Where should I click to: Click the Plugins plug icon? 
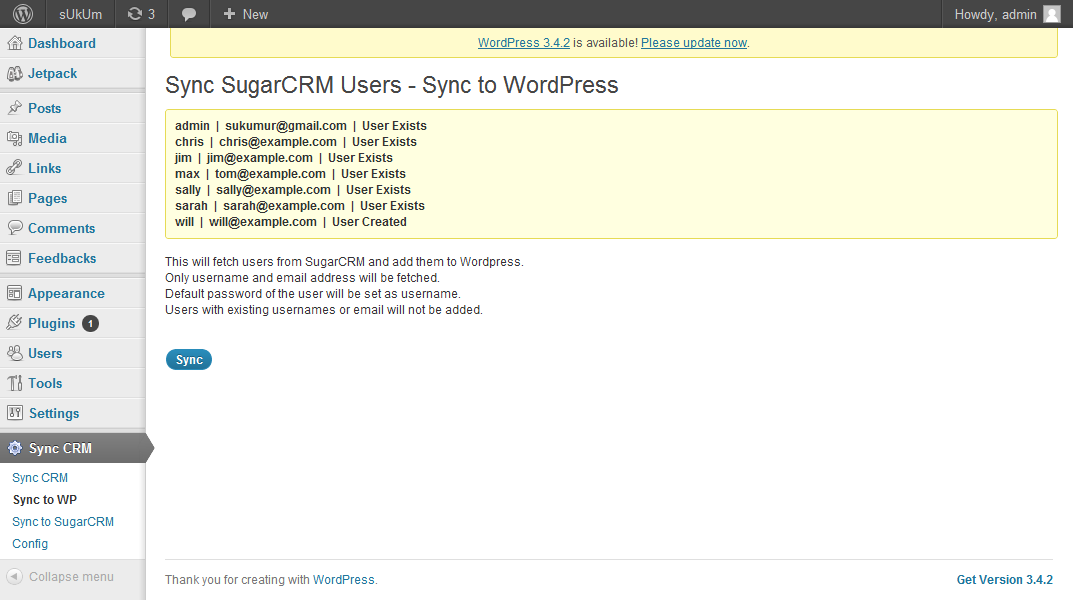coord(14,323)
